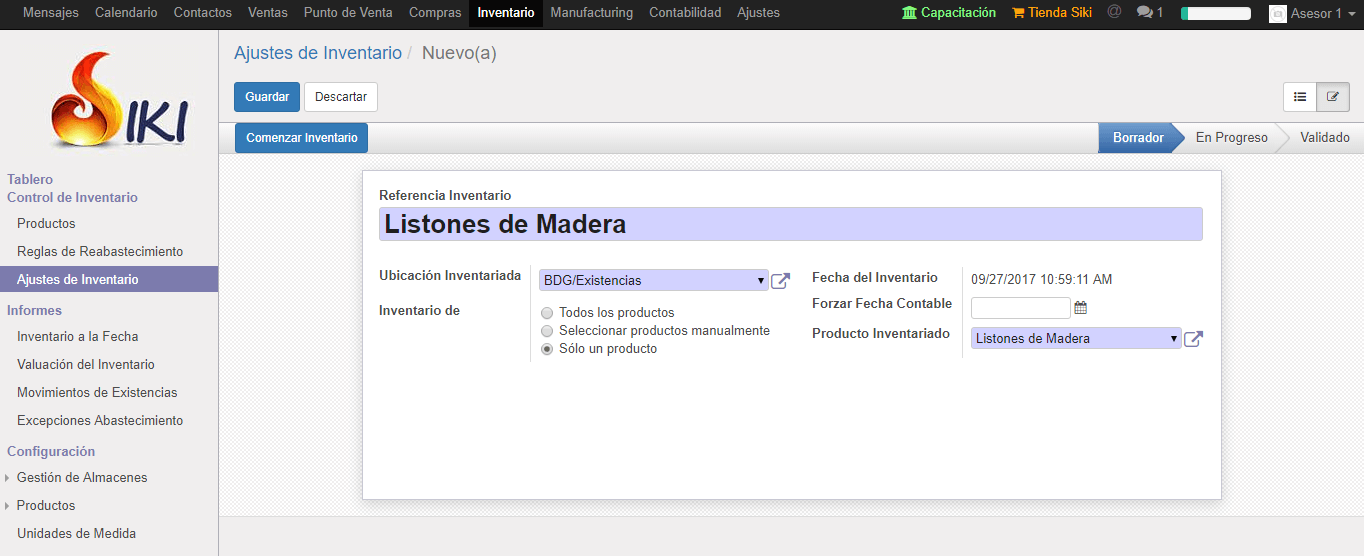Expand Gestión de Almacenes section

[x=82, y=477]
